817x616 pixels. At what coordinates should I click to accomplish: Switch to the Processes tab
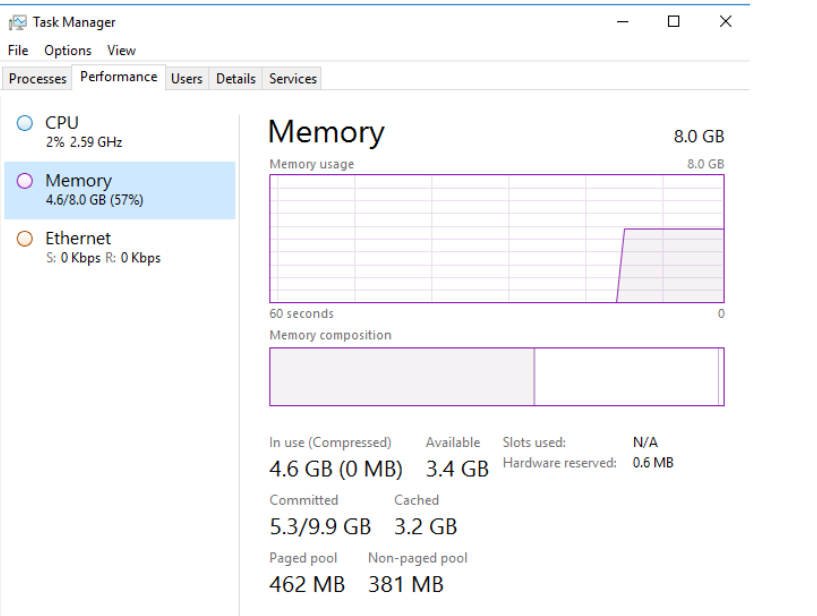tap(38, 79)
